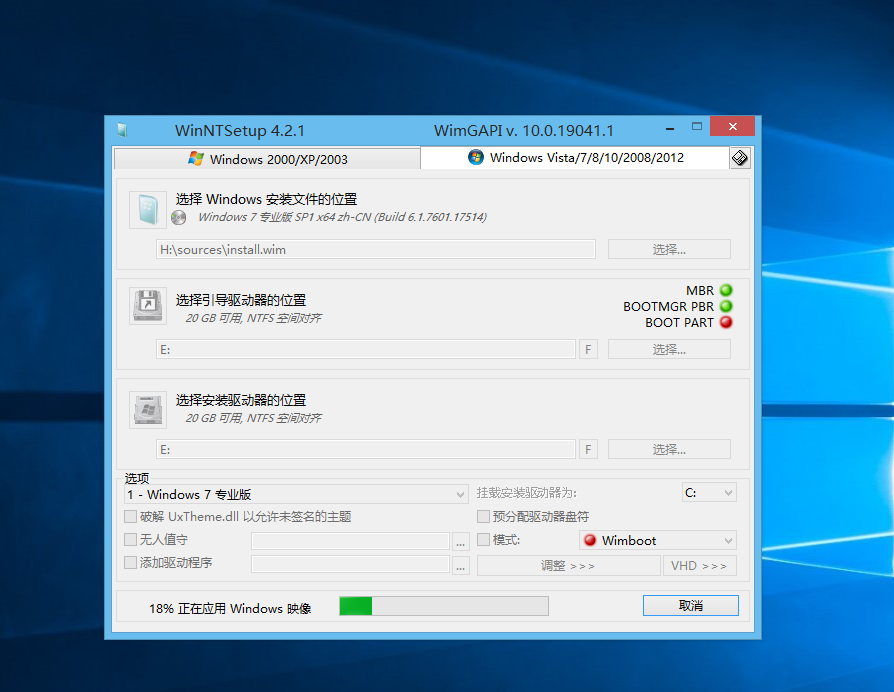Toggle the 预分配驱动器盘符 checkbox
894x692 pixels.
tap(483, 516)
